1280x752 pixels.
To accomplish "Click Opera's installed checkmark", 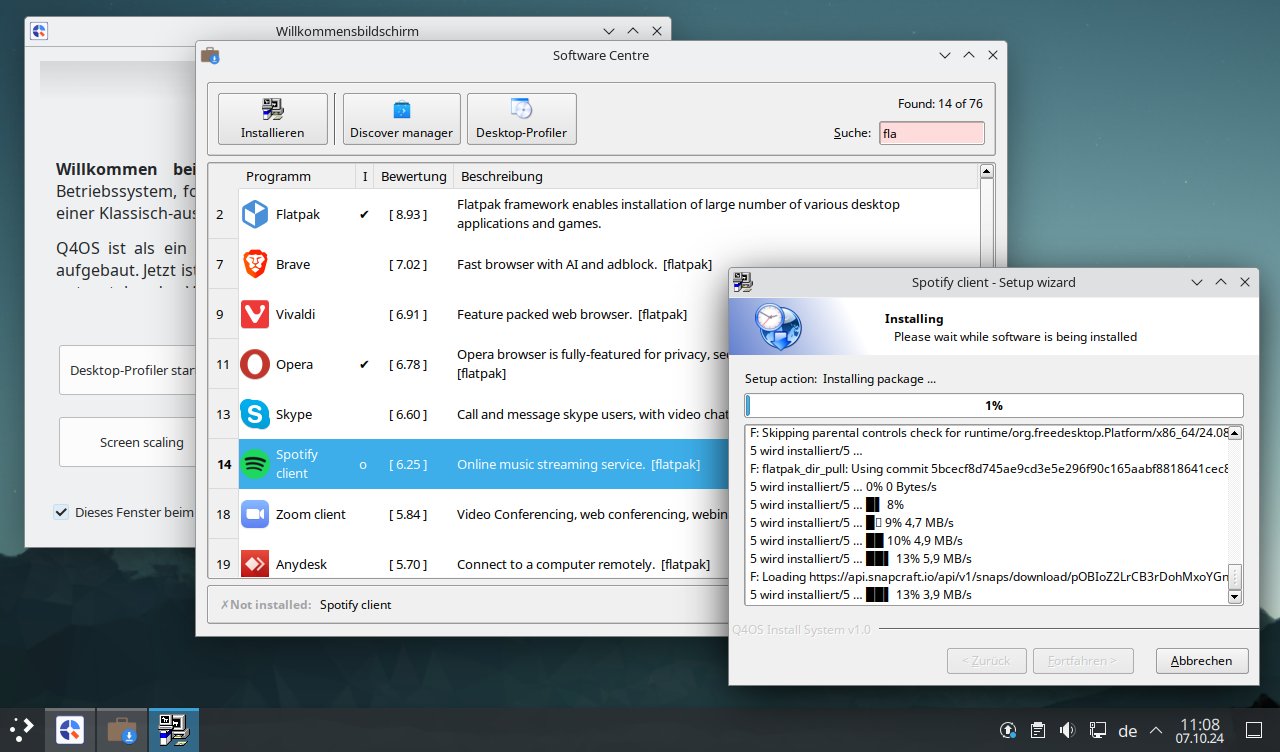I will [364, 364].
